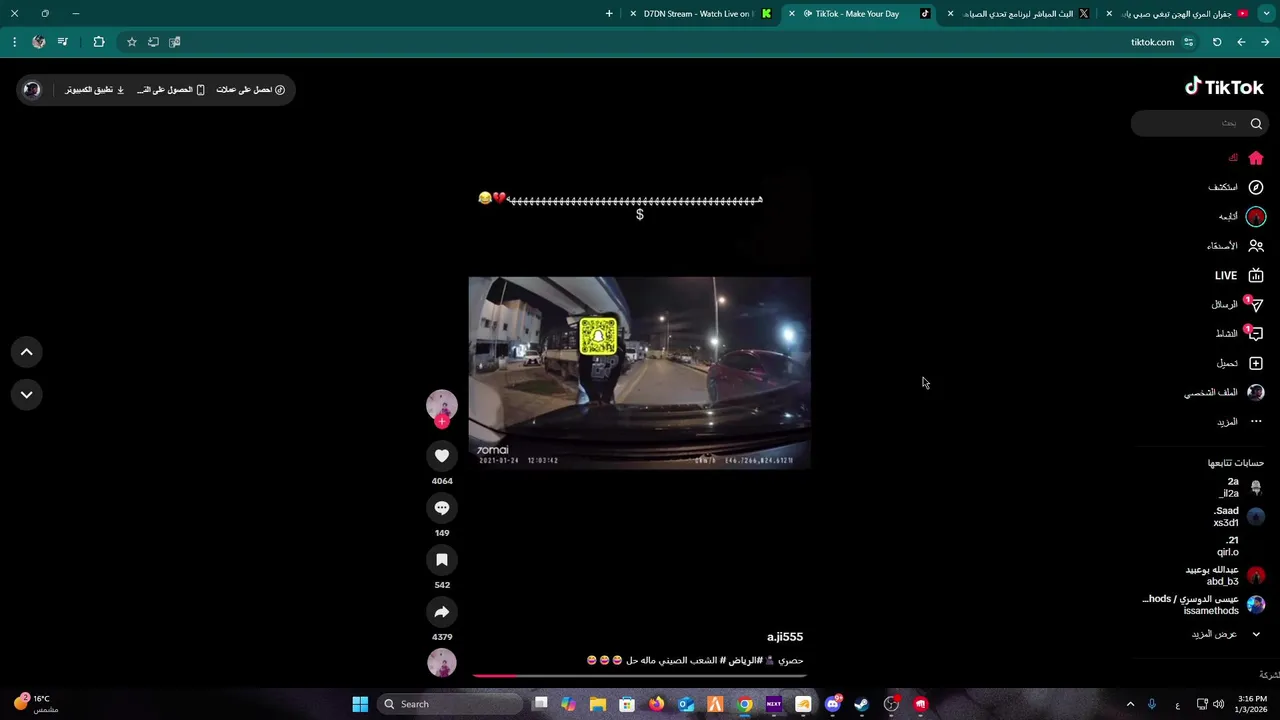This screenshot has width=1280, height=720.
Task: Switch to the X live broadcast tab
Action: [1018, 14]
